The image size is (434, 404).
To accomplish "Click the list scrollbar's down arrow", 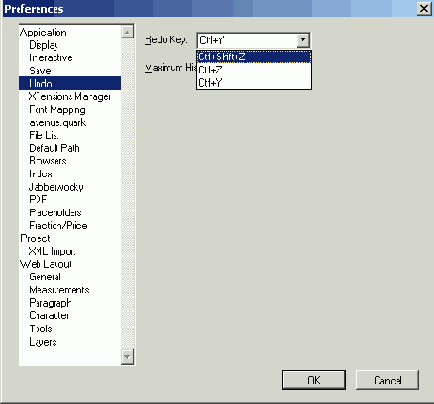I will [x=127, y=357].
